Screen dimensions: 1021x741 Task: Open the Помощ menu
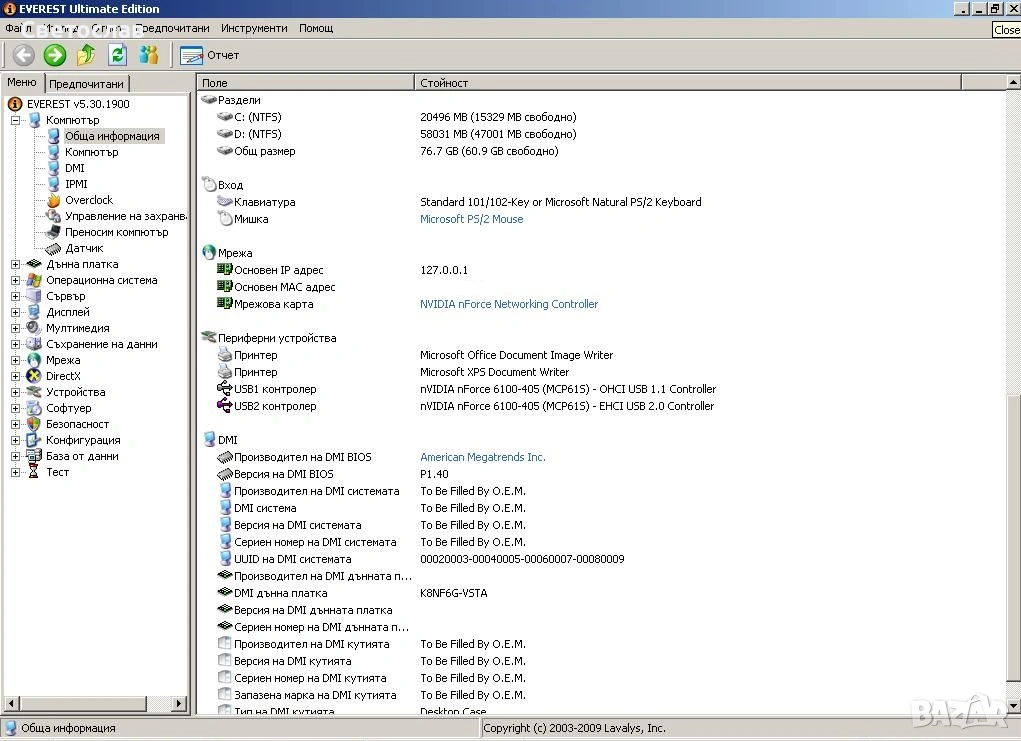pos(316,28)
